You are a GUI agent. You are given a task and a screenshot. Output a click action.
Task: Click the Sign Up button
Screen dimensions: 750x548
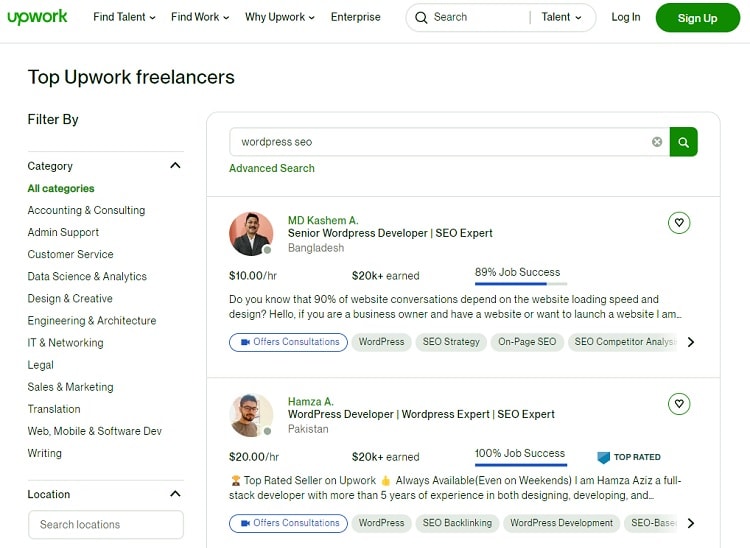[697, 18]
